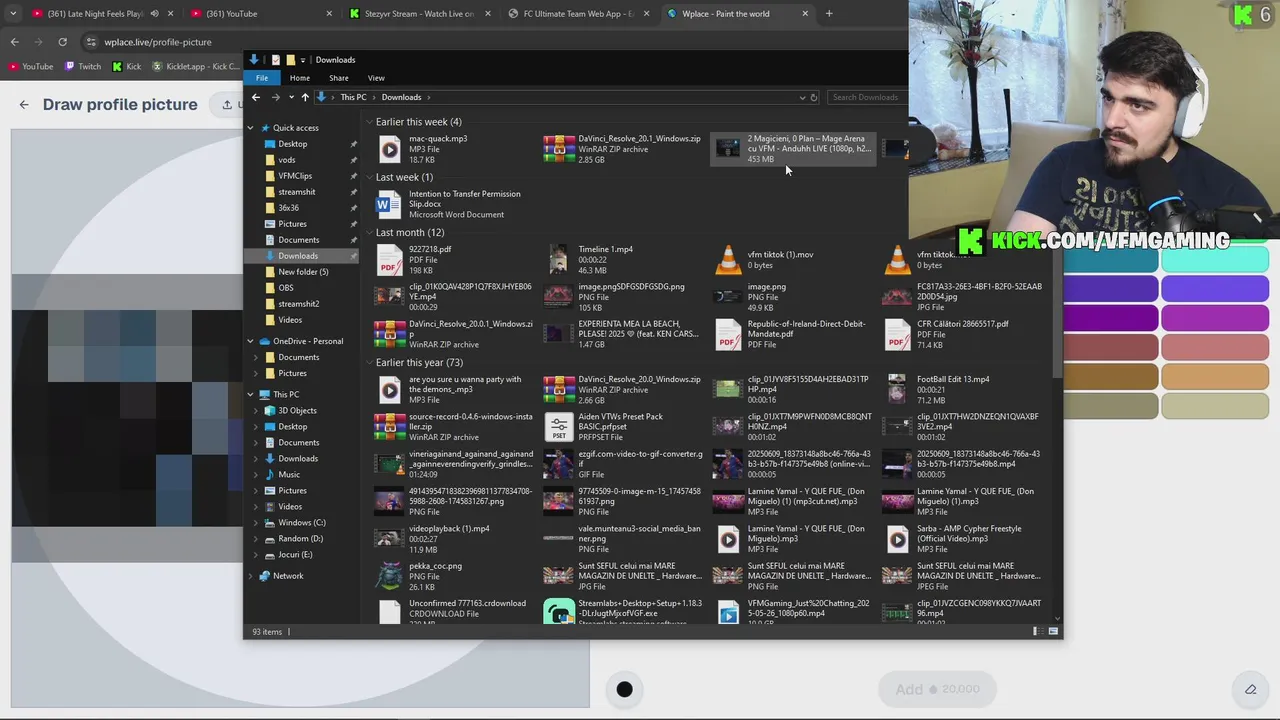Select Timeline 1.mp4 thumbnail
Screen dimensions: 1280x720
(559, 260)
